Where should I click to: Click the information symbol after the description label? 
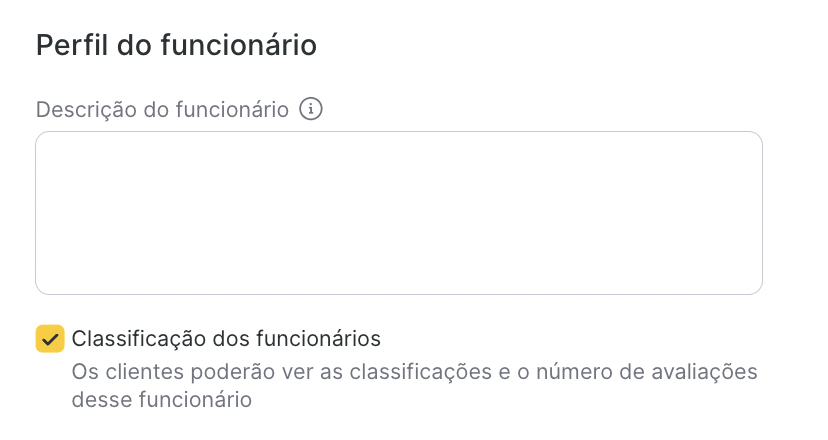(x=311, y=109)
